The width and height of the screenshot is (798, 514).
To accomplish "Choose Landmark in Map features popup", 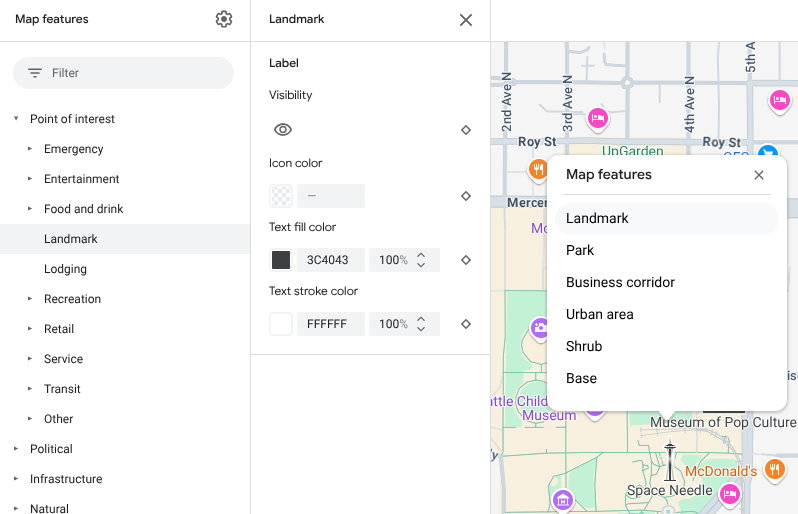I will pos(667,218).
